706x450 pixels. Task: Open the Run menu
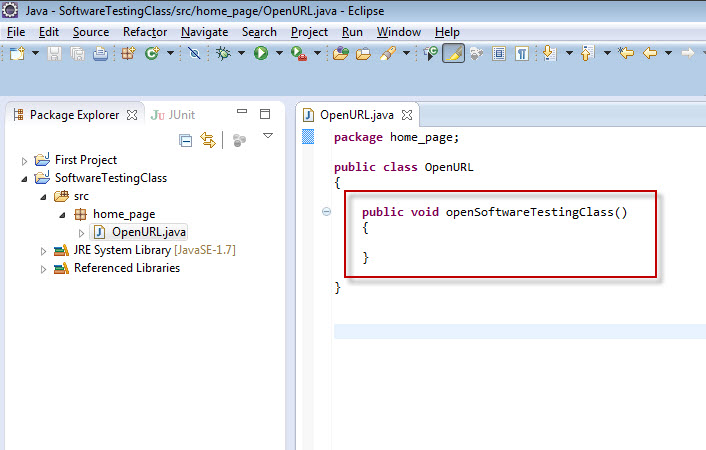pos(352,32)
